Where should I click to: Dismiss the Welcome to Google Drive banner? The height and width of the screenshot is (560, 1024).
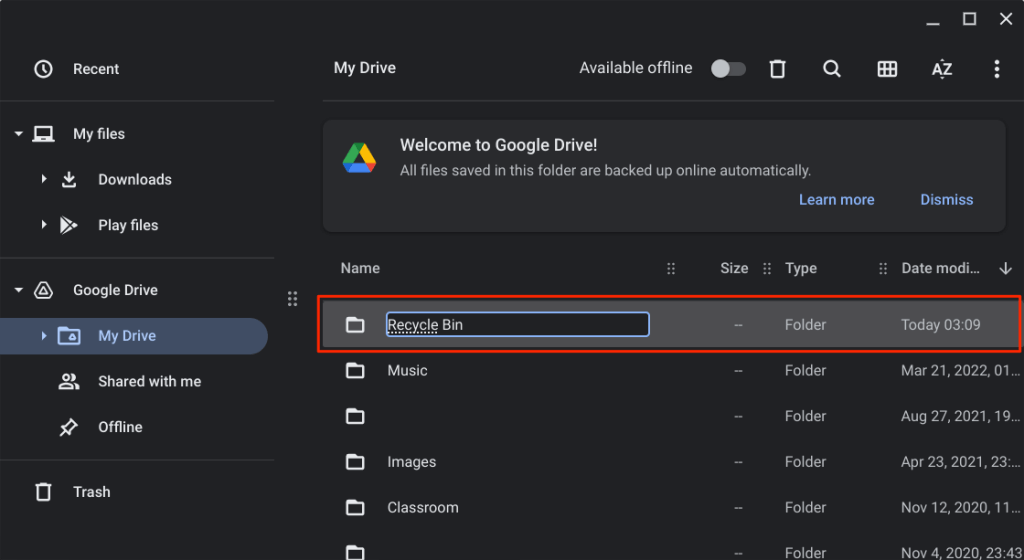pos(946,200)
